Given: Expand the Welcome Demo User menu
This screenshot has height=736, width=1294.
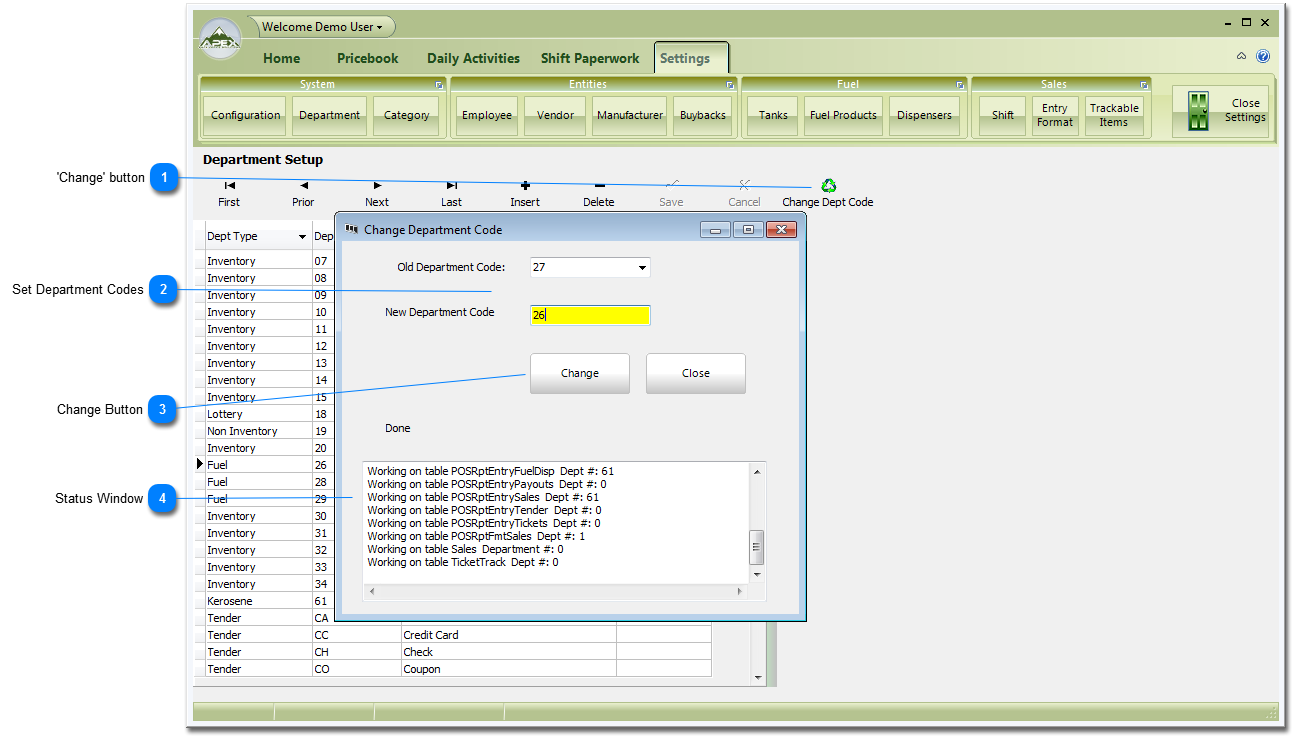Looking at the screenshot, I should [321, 27].
